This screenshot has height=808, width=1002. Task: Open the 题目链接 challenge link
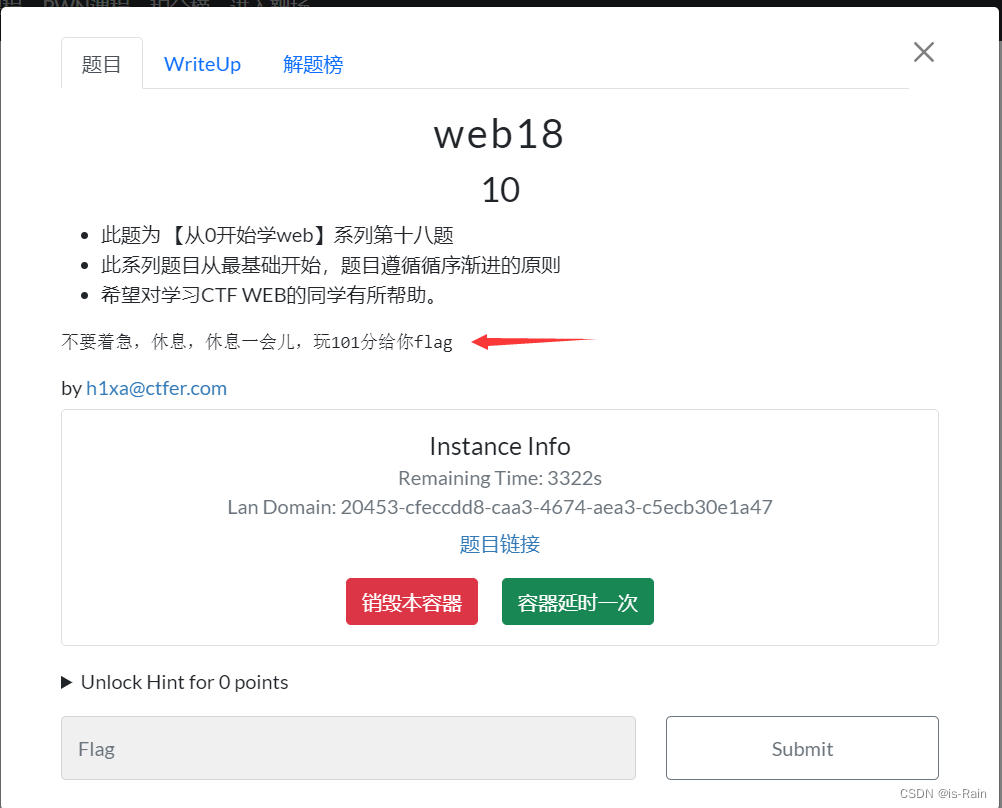tap(499, 544)
